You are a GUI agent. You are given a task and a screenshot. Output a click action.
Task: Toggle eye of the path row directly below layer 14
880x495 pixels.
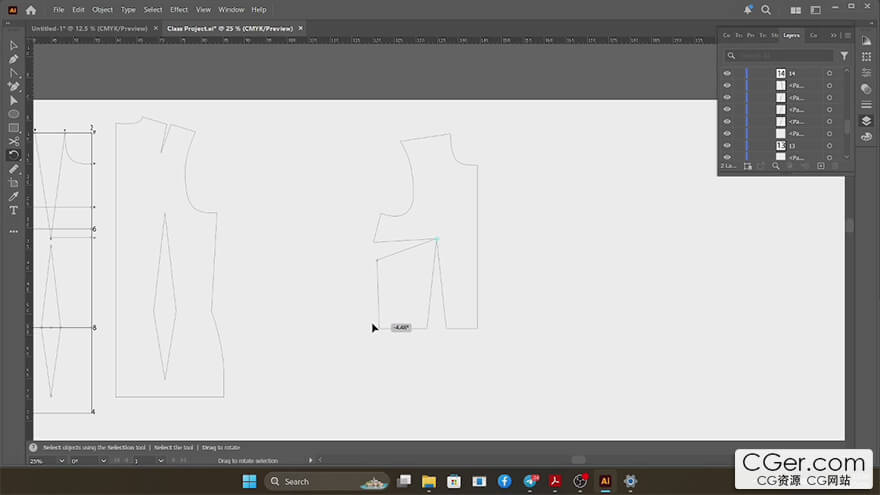pyautogui.click(x=727, y=85)
